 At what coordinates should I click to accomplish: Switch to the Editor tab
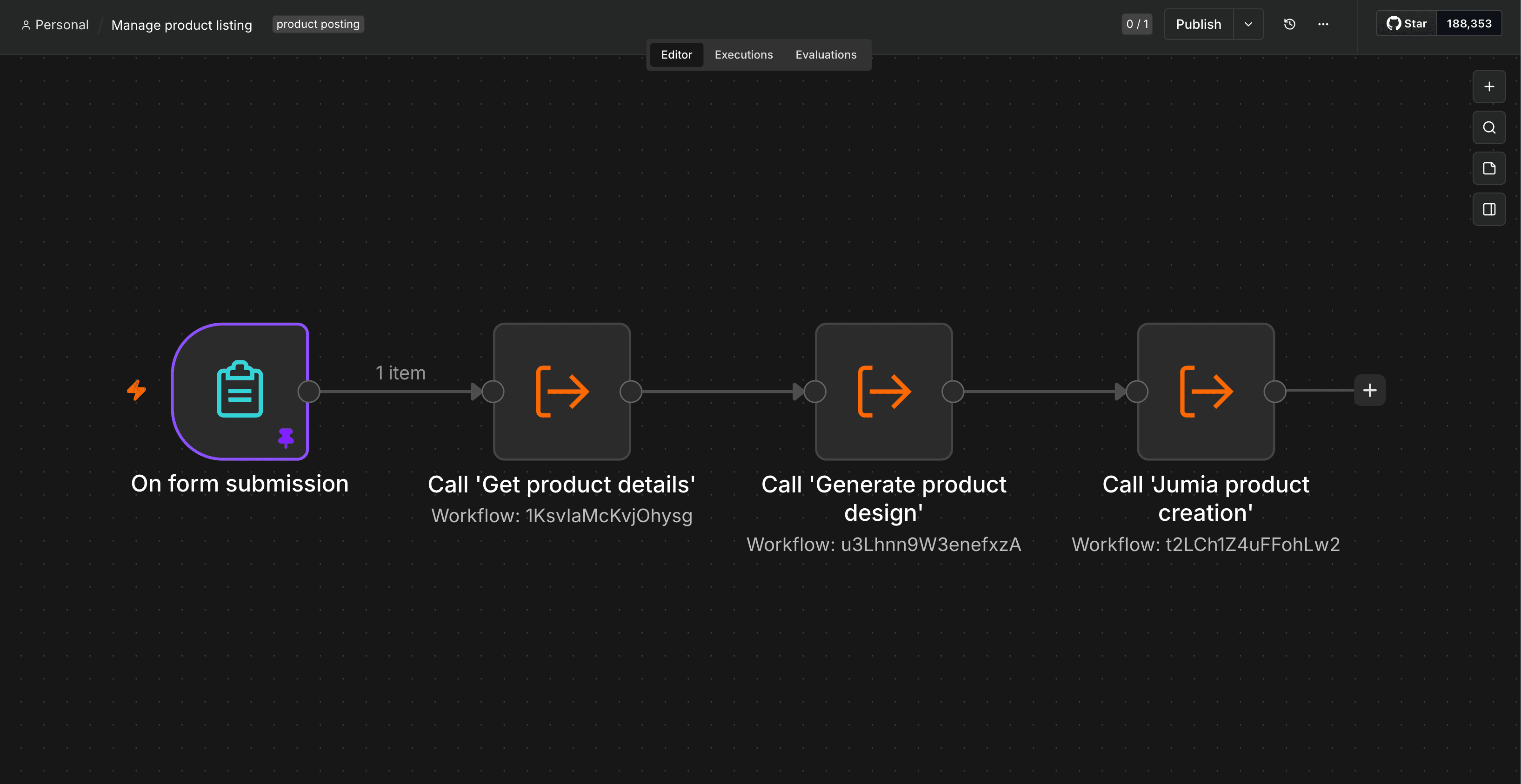pos(676,54)
